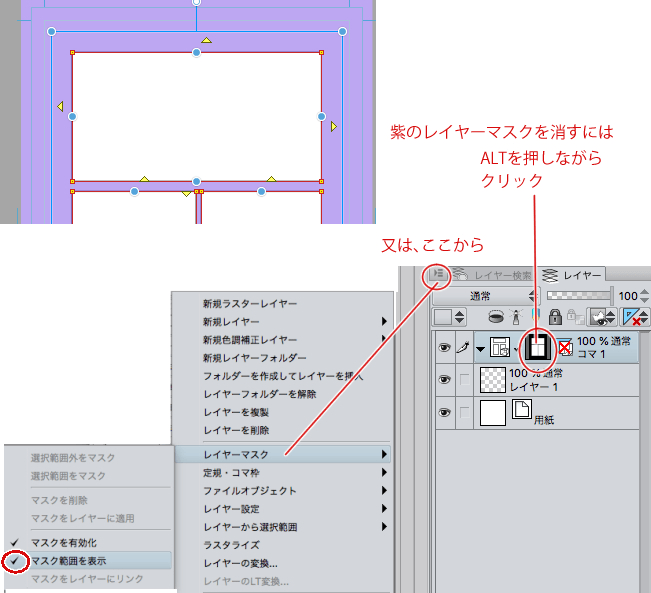Click the コマ 1 layer mask thumbnail
651x593 pixels.
538,347
